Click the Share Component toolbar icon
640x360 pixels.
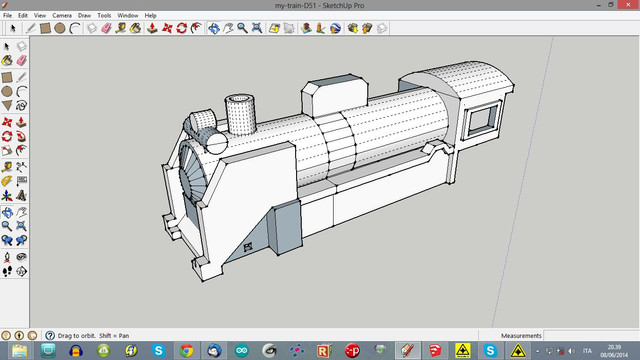pos(382,28)
